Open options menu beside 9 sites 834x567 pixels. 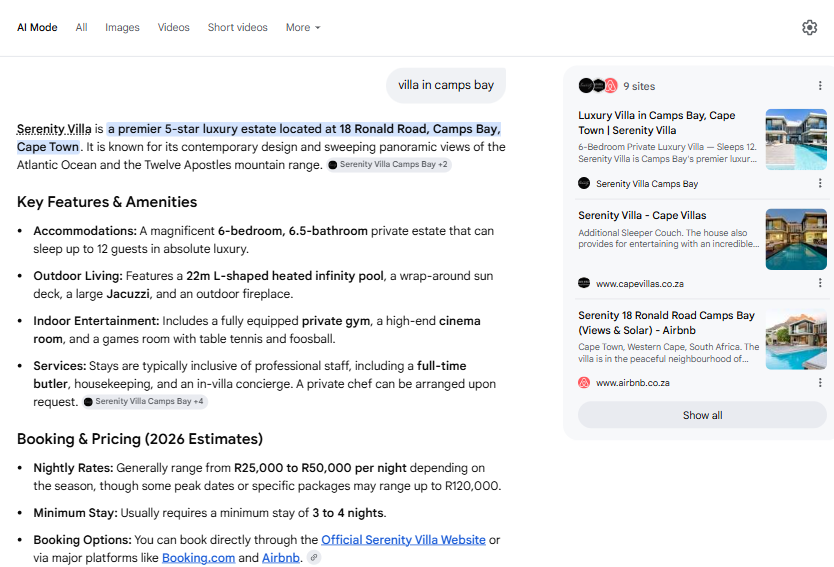click(820, 86)
